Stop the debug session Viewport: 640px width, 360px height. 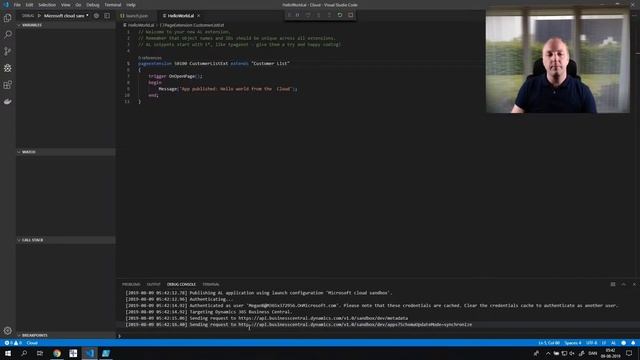351,15
